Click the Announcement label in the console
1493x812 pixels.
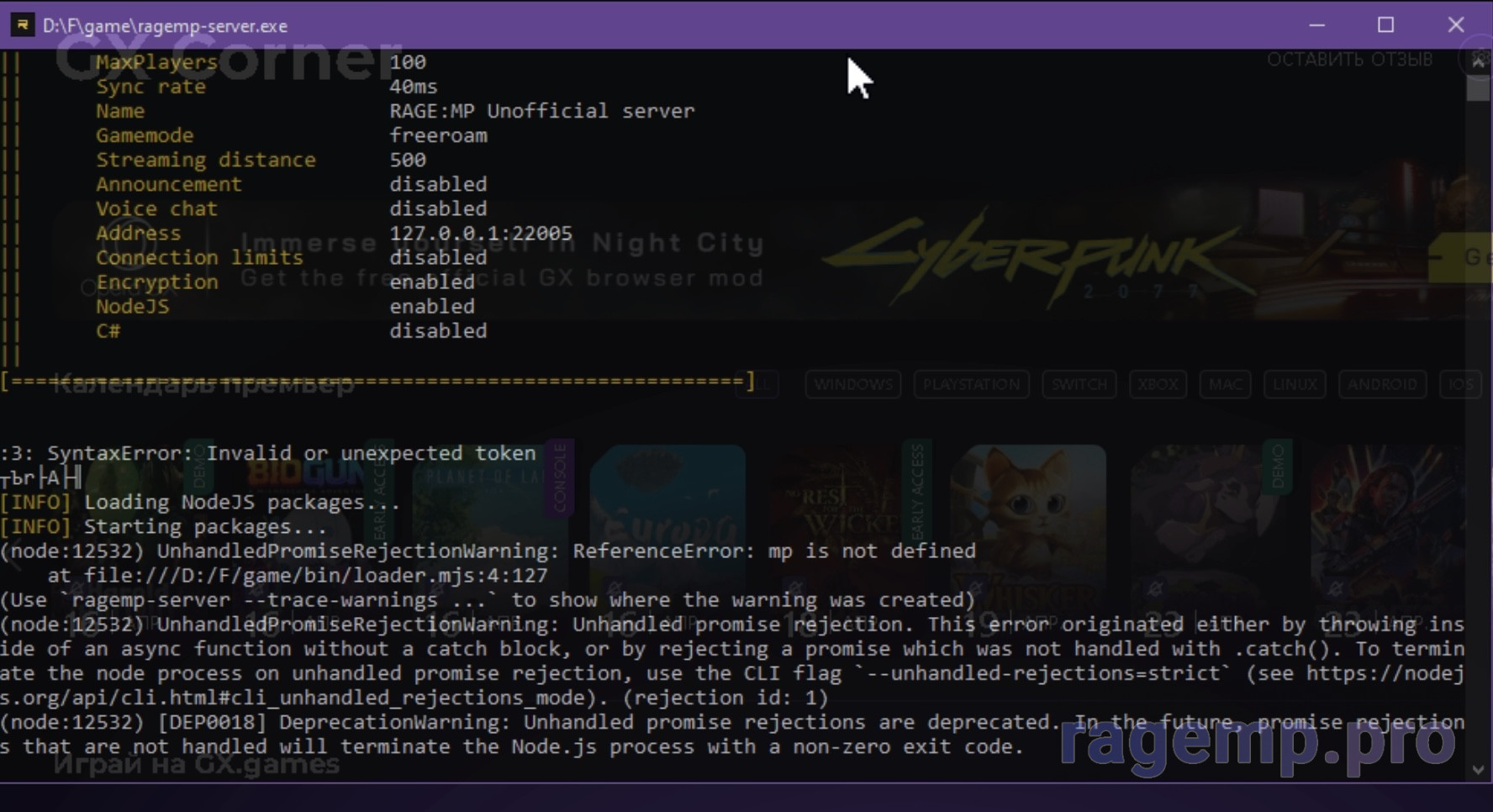pyautogui.click(x=168, y=184)
